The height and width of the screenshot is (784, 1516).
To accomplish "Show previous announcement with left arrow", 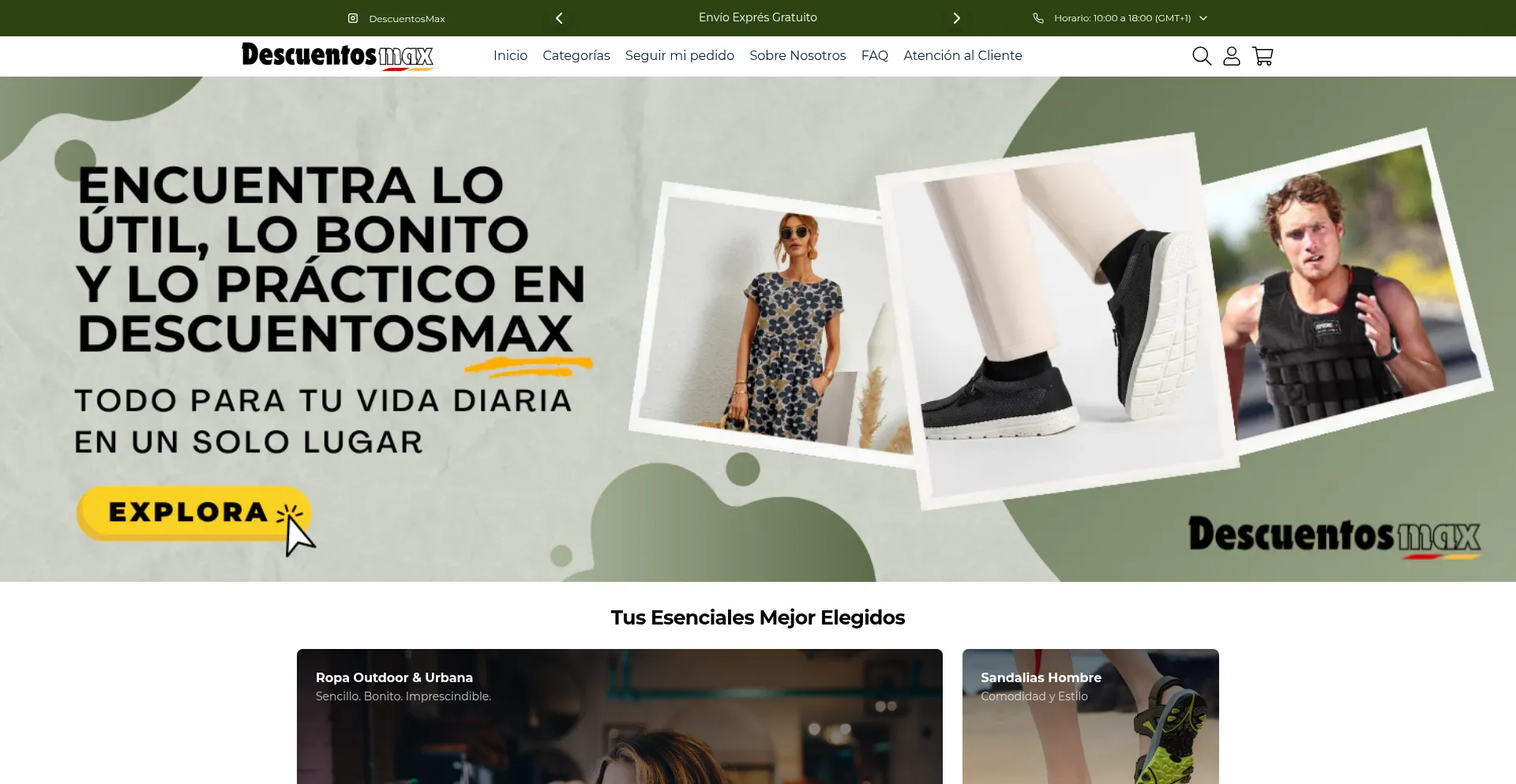I will pyautogui.click(x=559, y=18).
